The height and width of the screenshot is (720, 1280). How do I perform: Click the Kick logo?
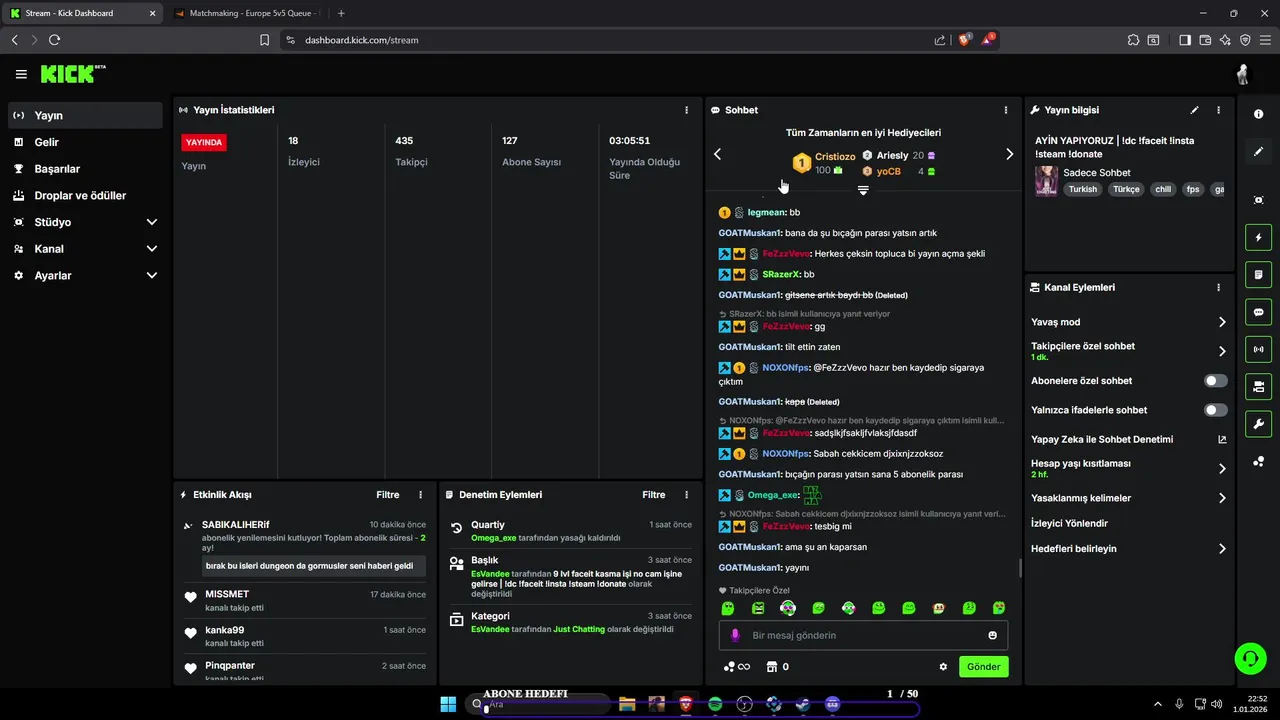tap(73, 74)
